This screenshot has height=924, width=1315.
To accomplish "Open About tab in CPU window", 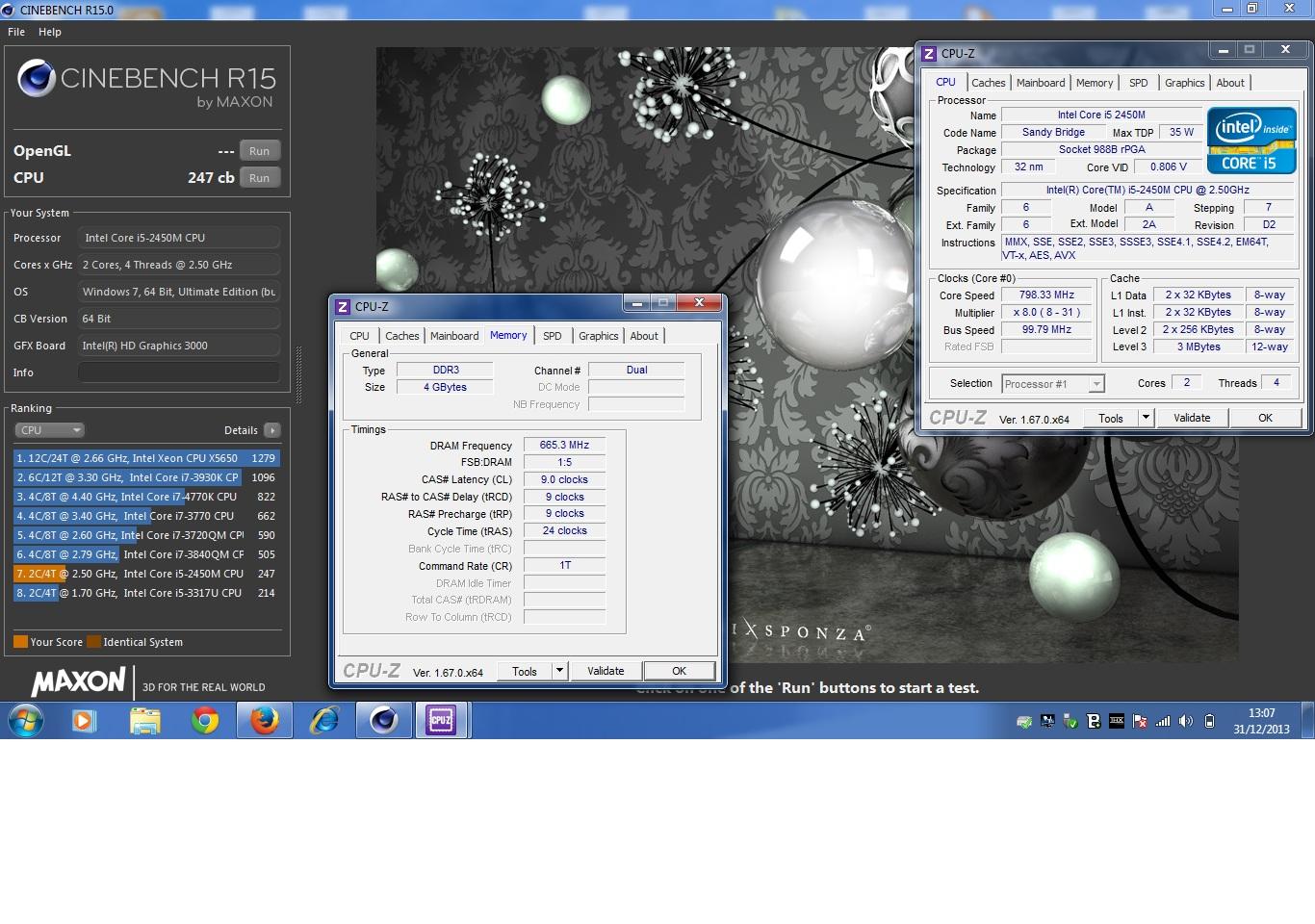I will pos(1230,83).
